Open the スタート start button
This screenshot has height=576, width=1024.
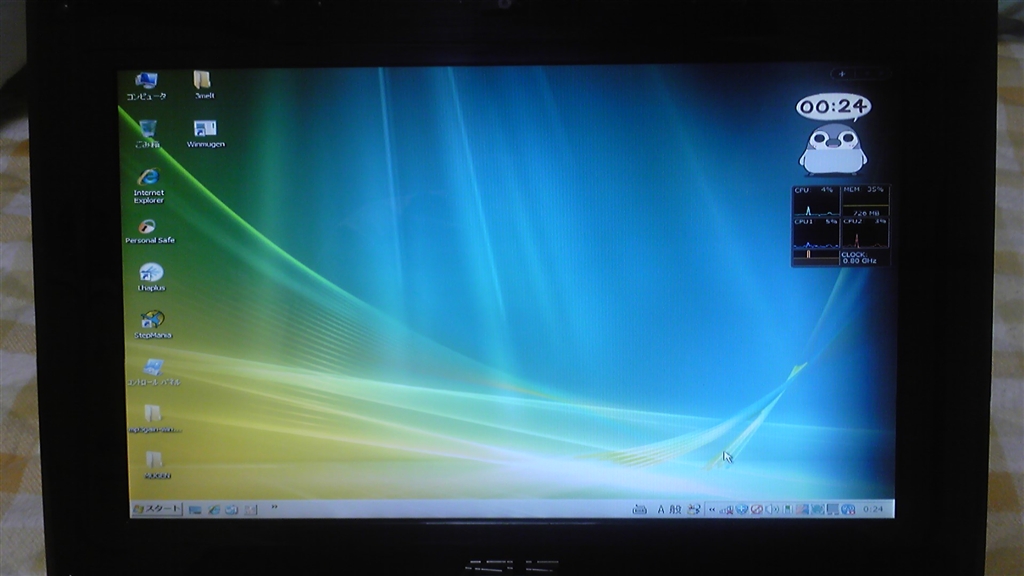156,509
